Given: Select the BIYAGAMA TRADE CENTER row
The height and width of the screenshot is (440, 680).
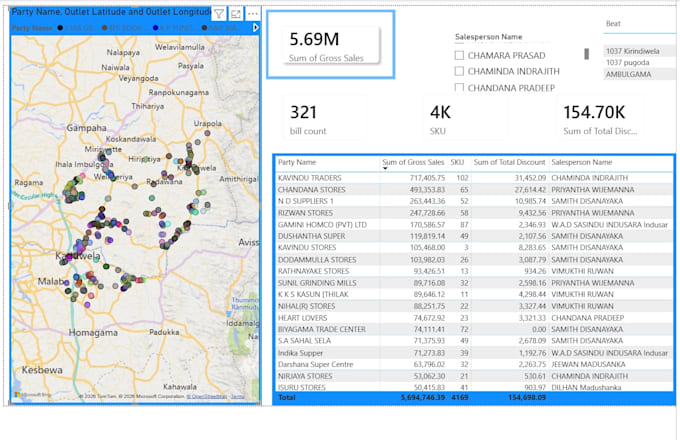Looking at the screenshot, I should click(x=474, y=329).
